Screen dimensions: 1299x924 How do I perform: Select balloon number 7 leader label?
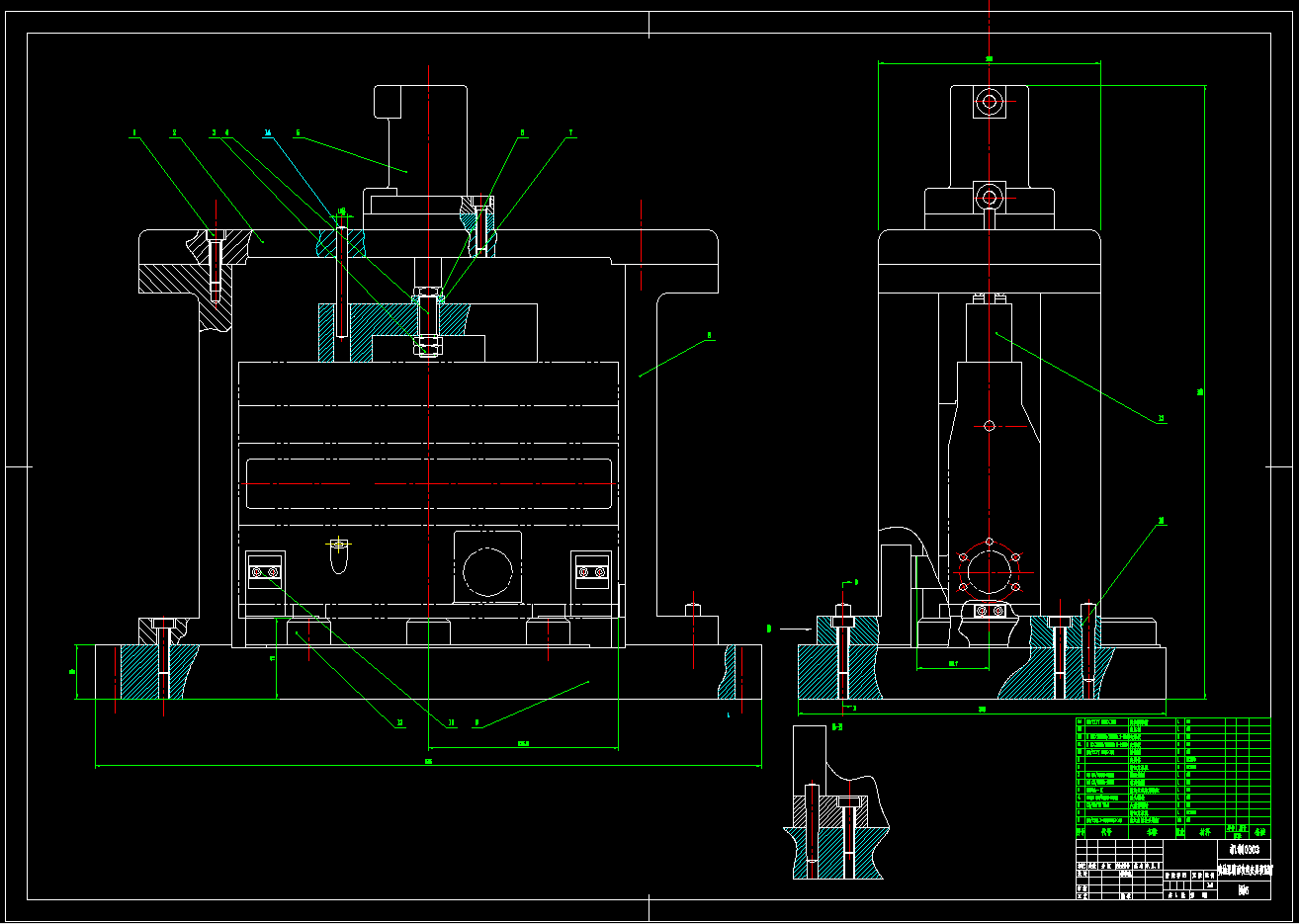(570, 131)
